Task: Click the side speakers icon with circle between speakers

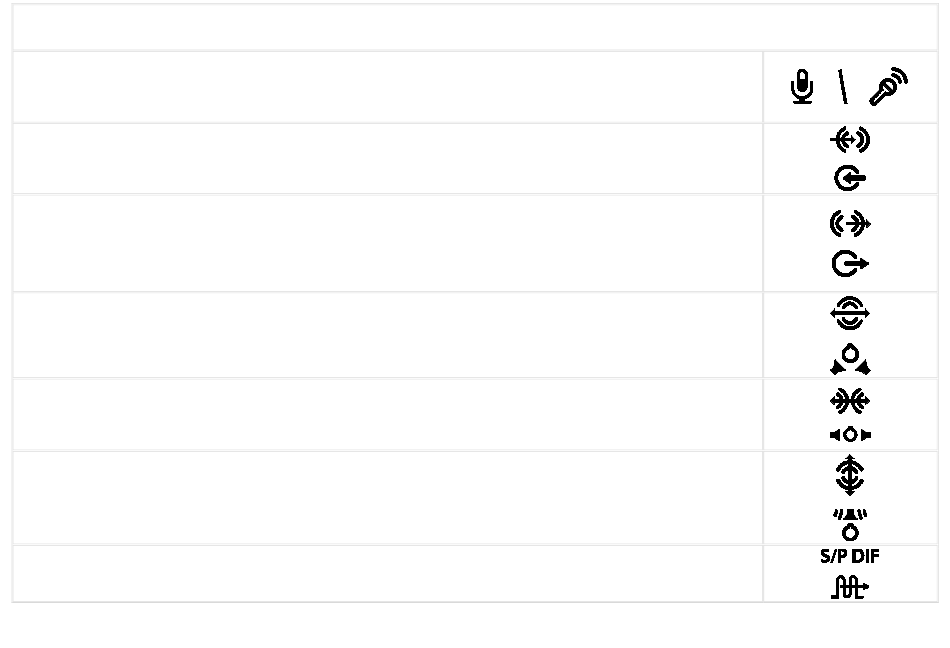Action: tap(850, 435)
